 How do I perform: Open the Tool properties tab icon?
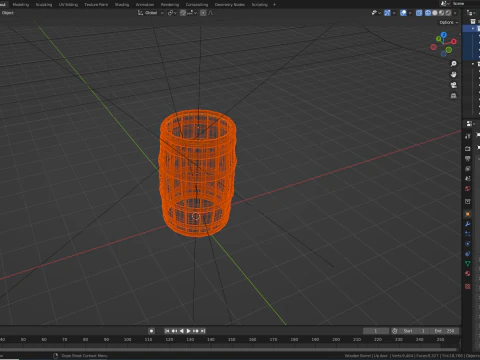click(x=468, y=136)
